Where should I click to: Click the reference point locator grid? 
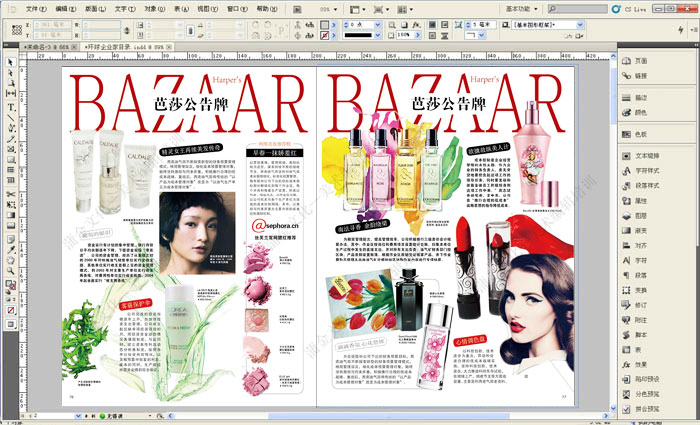click(17, 30)
